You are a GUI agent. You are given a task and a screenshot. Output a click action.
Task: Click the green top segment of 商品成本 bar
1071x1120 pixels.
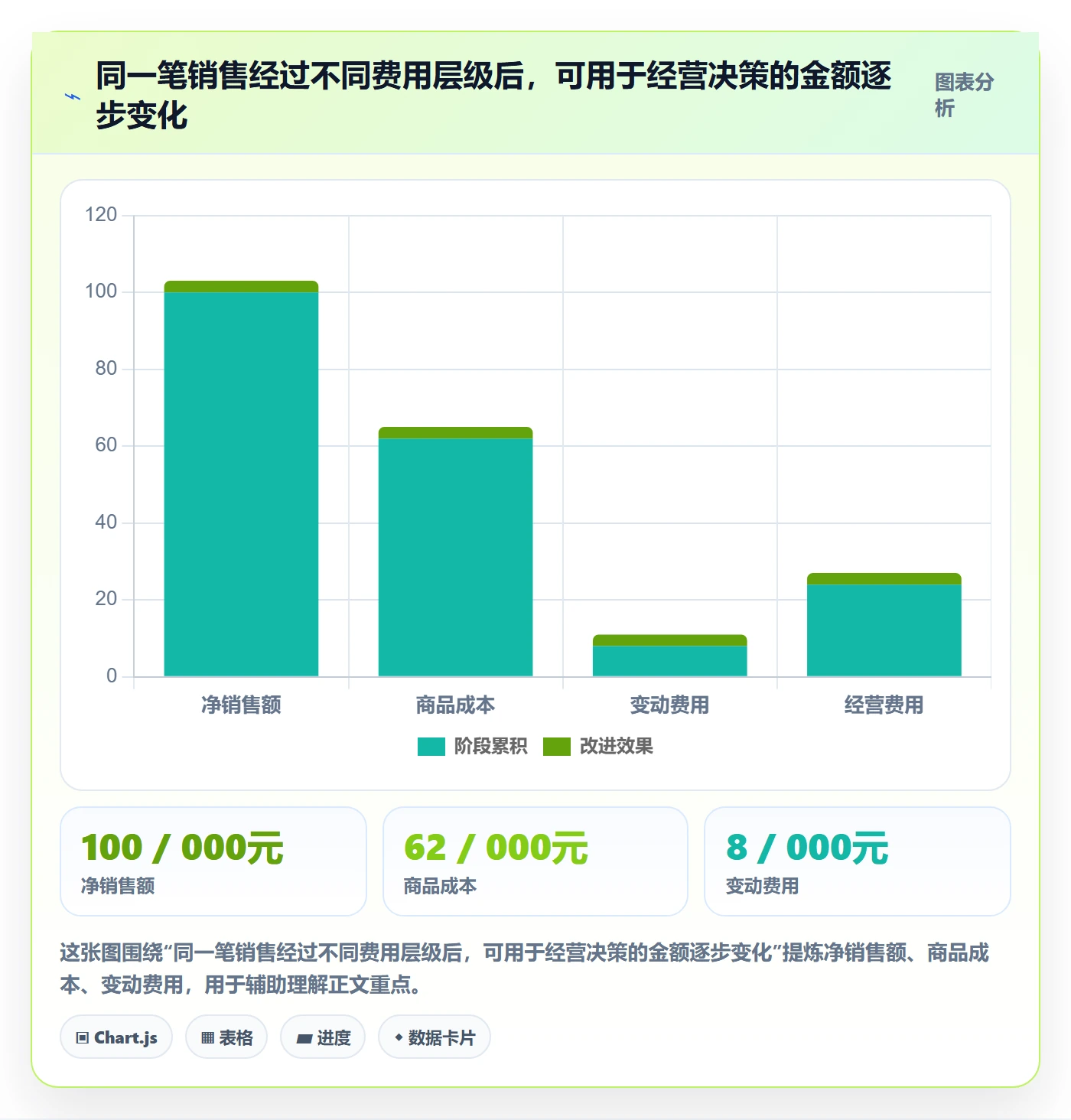click(x=455, y=433)
